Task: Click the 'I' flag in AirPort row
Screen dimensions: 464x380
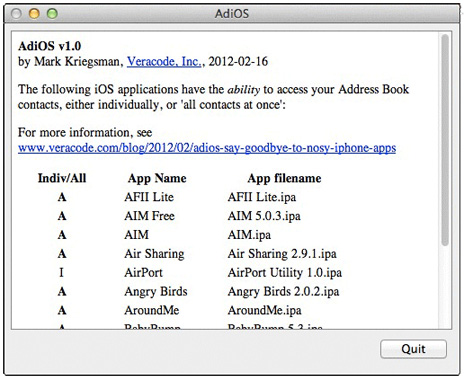Action: click(x=61, y=273)
